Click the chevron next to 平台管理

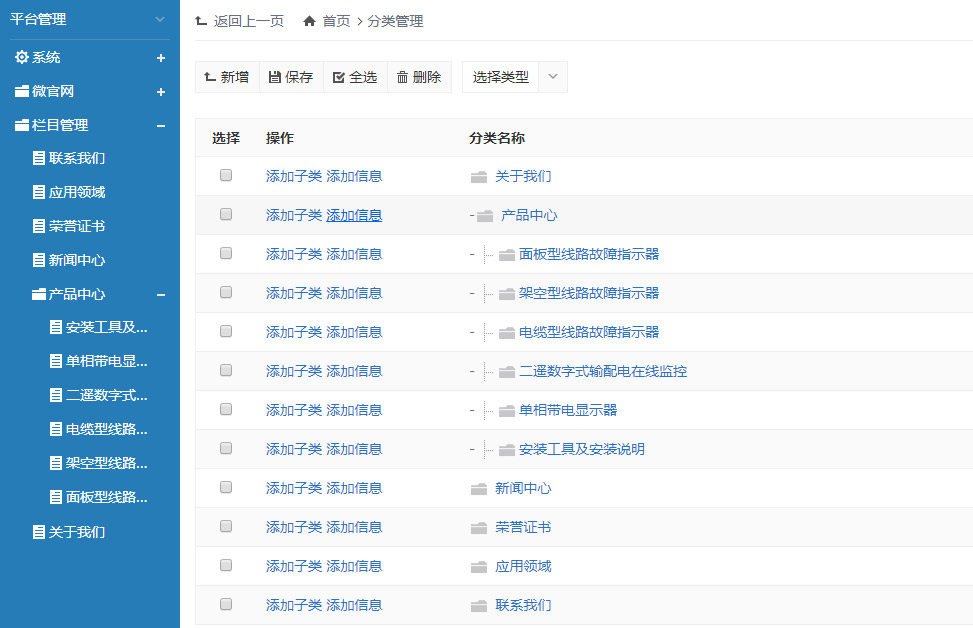pyautogui.click(x=158, y=19)
